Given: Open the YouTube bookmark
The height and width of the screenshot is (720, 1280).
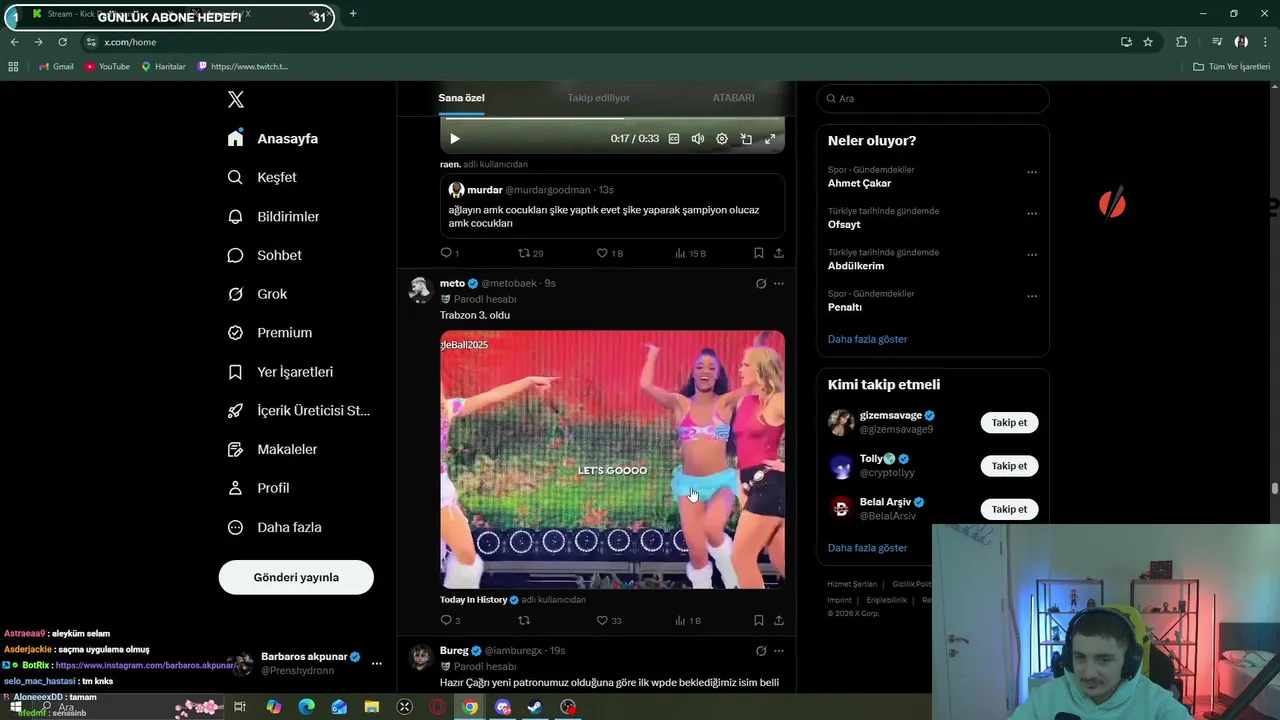Looking at the screenshot, I should pos(107,66).
